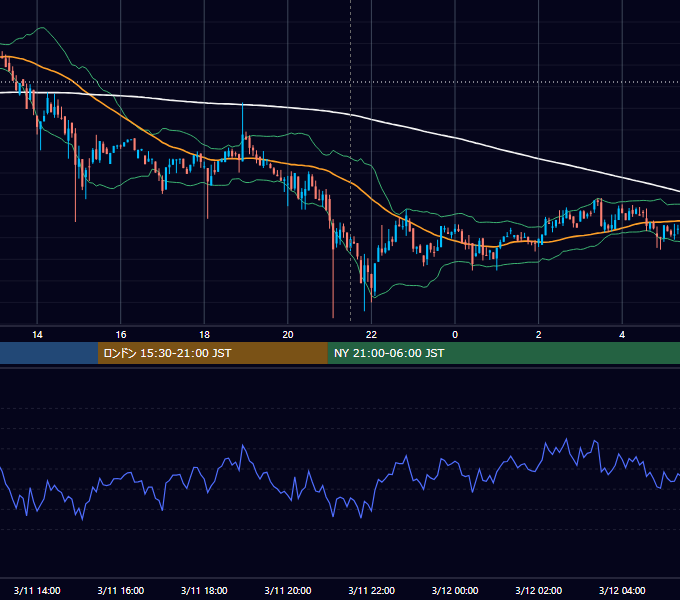
Task: Click the 3/11 16:00 time label
Action: click(121, 590)
